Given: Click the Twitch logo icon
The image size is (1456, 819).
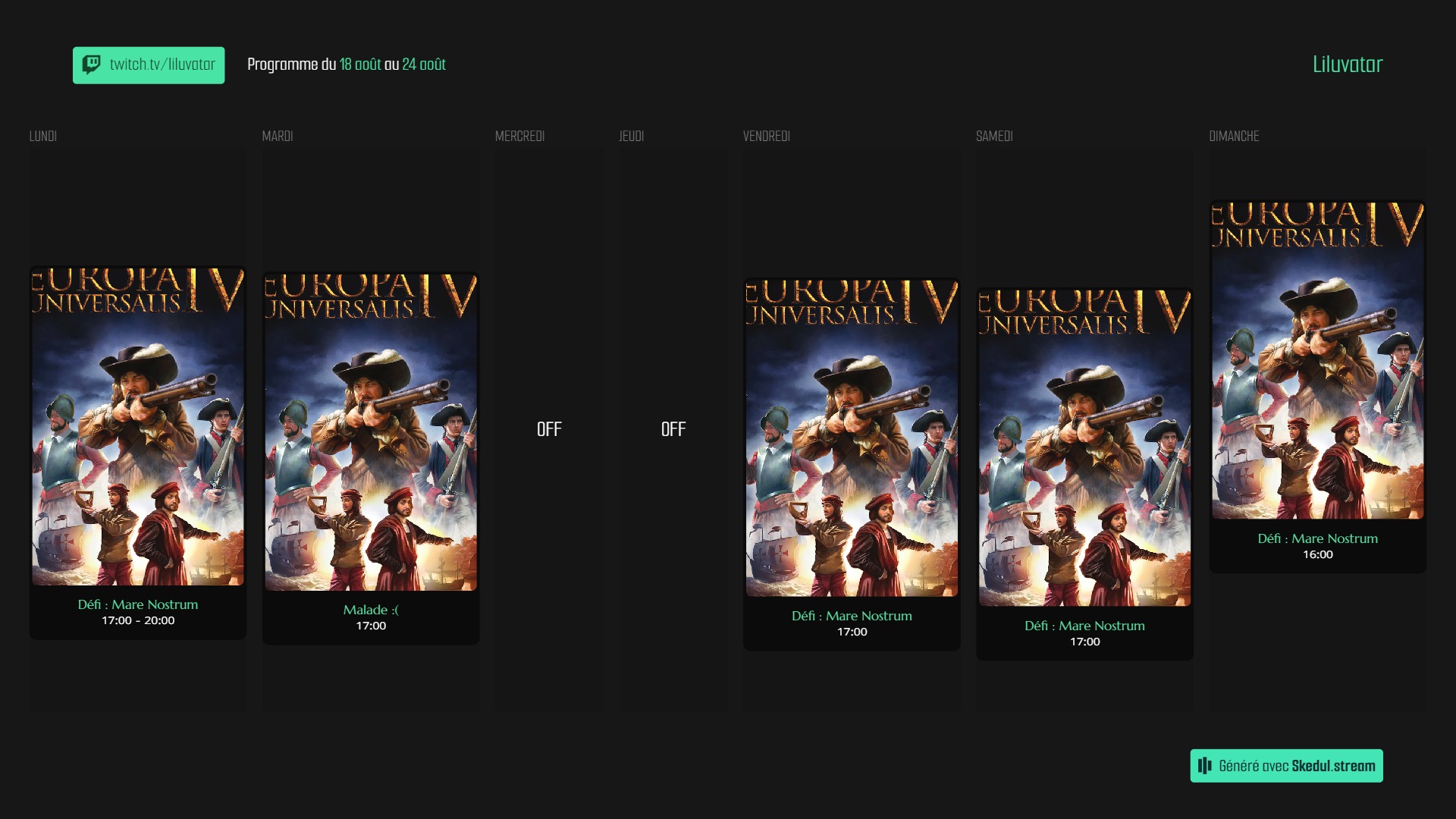Looking at the screenshot, I should click(x=92, y=64).
